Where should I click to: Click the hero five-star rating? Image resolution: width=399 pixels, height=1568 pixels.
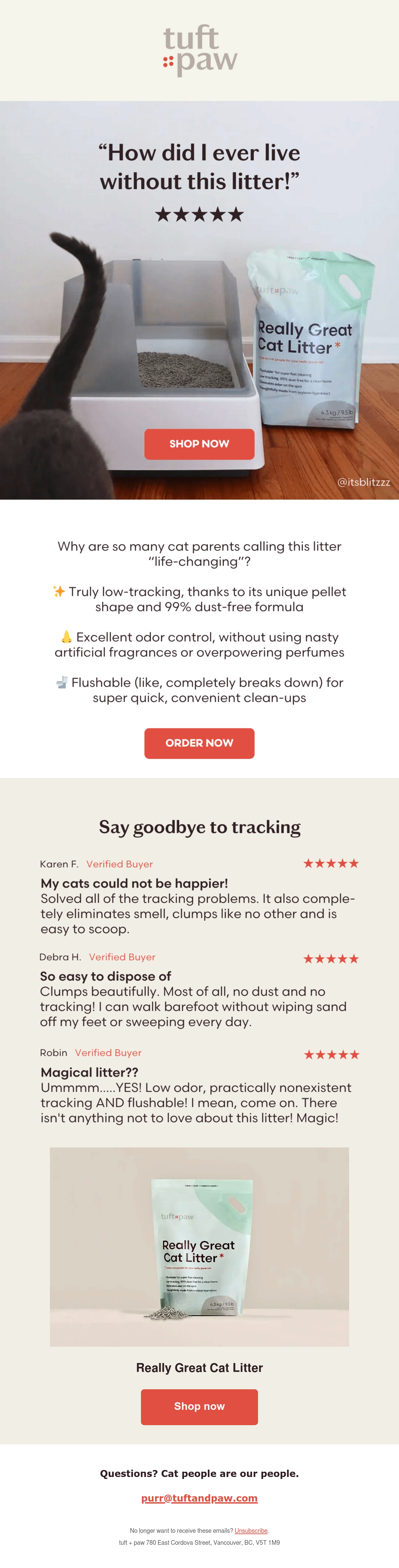tap(199, 214)
